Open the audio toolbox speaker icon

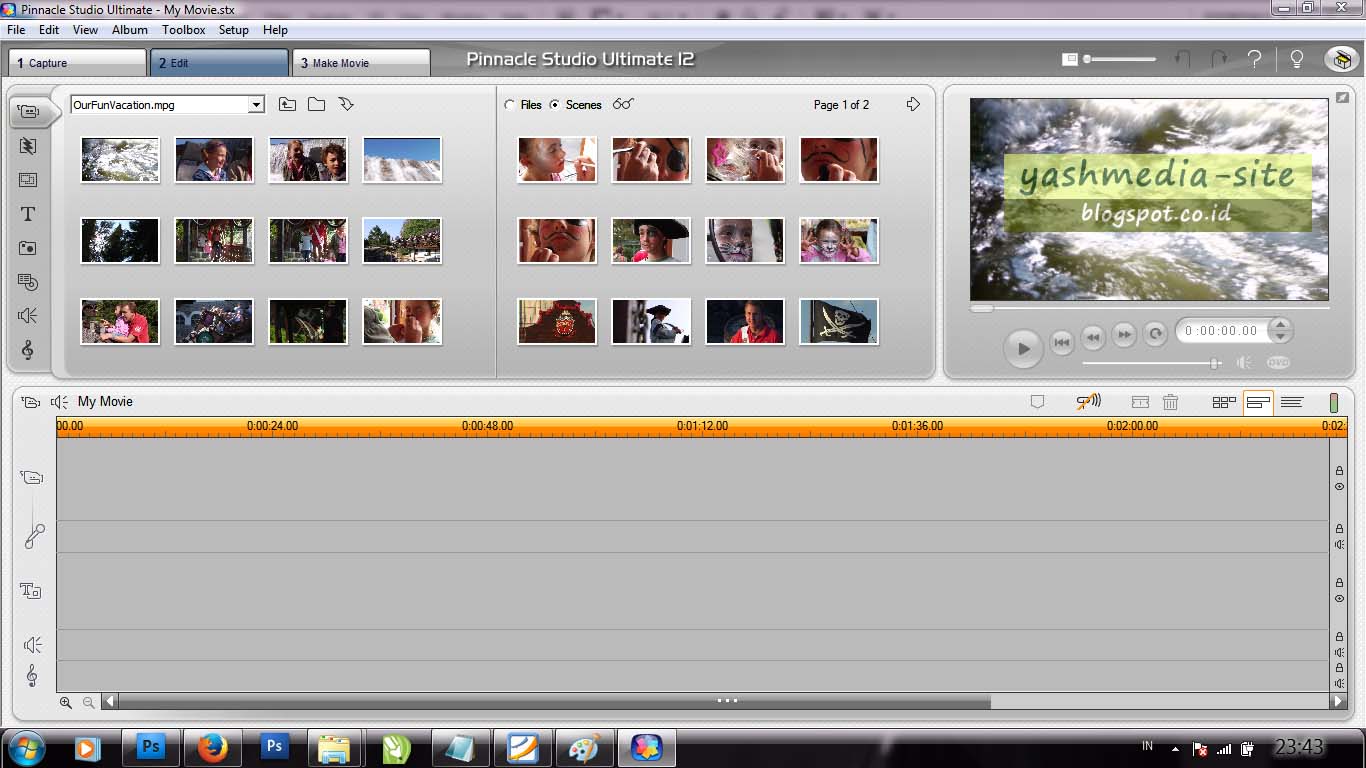coord(59,402)
